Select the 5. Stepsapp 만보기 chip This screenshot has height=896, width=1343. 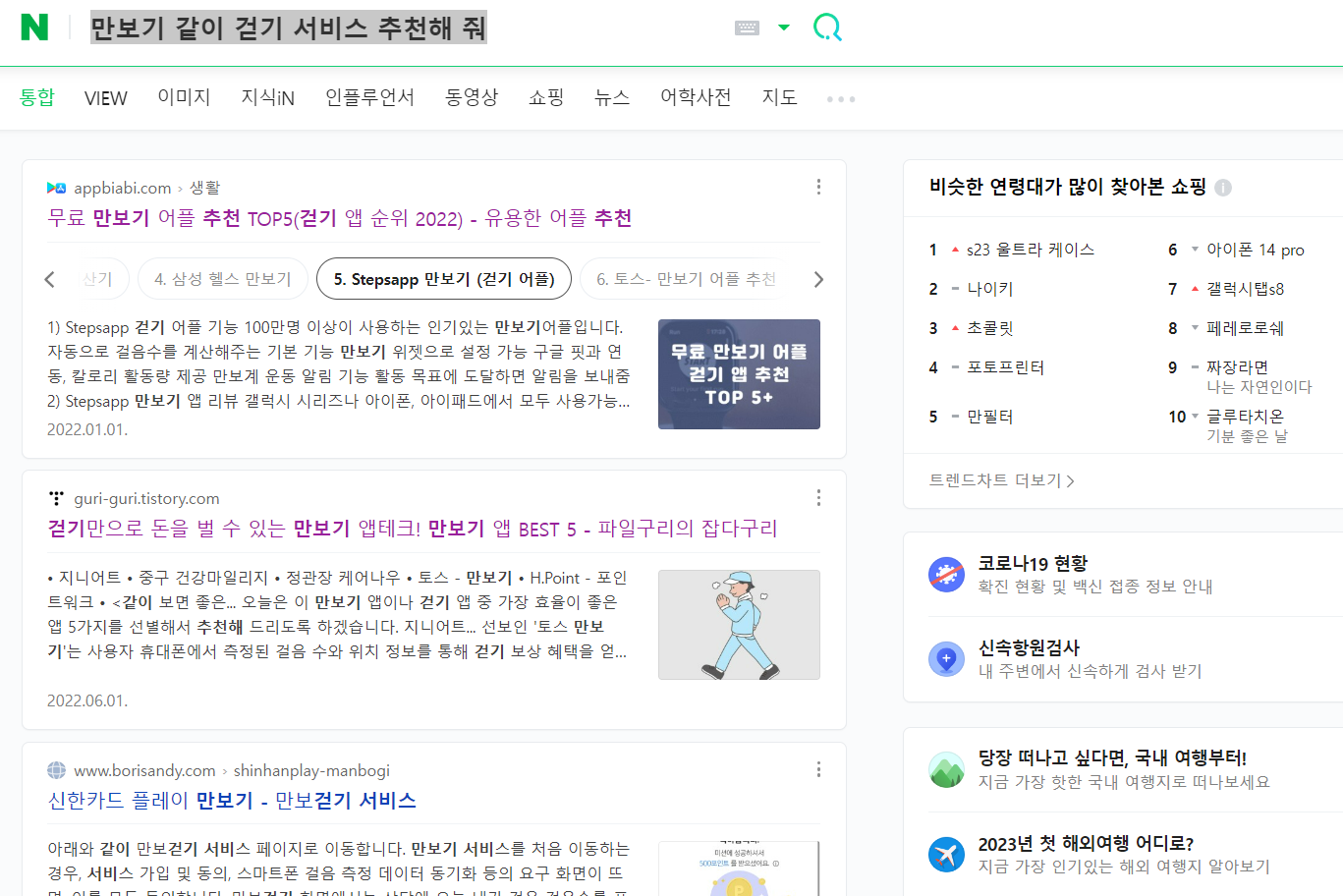pos(444,279)
